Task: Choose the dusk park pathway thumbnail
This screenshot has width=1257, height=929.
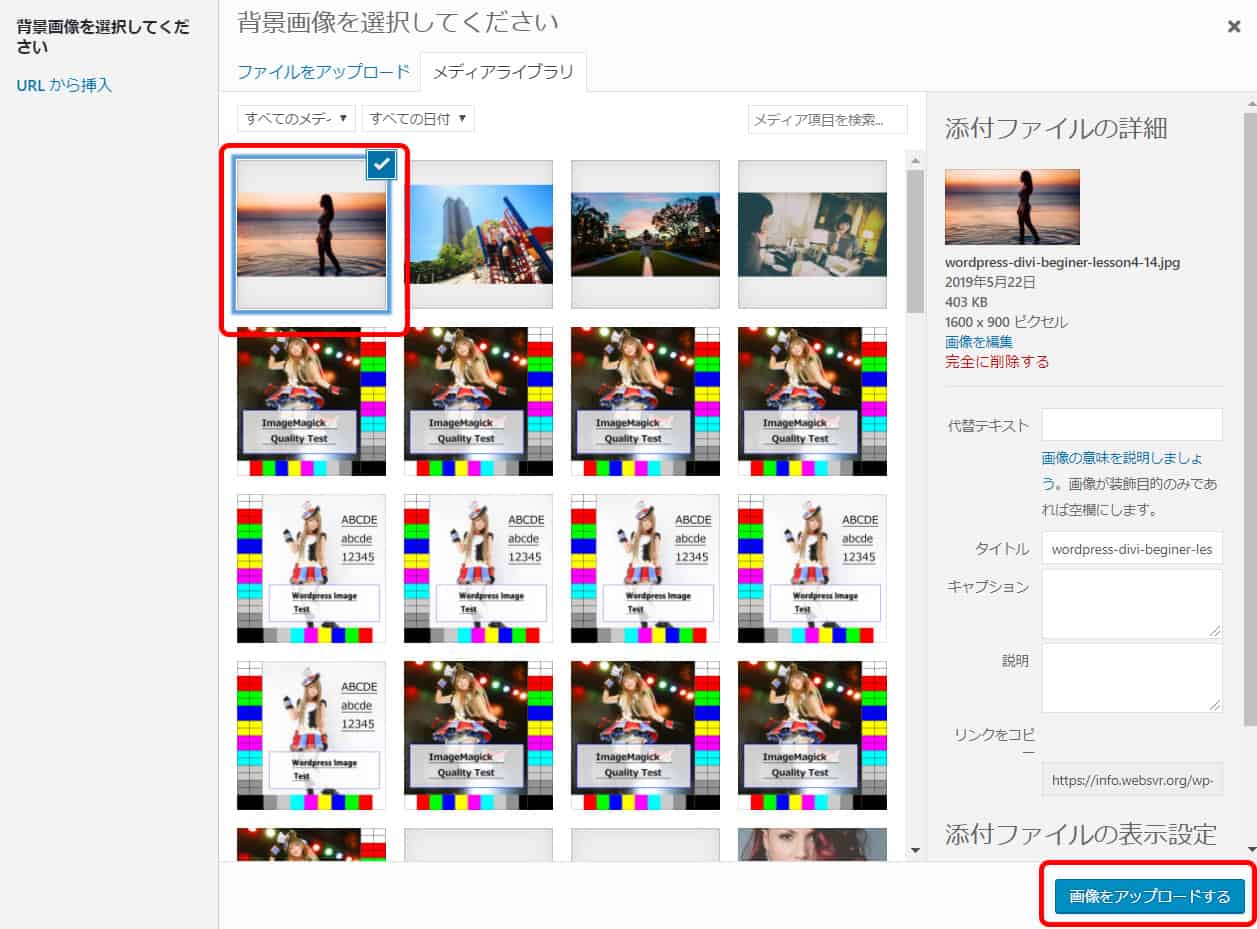Action: (x=645, y=235)
